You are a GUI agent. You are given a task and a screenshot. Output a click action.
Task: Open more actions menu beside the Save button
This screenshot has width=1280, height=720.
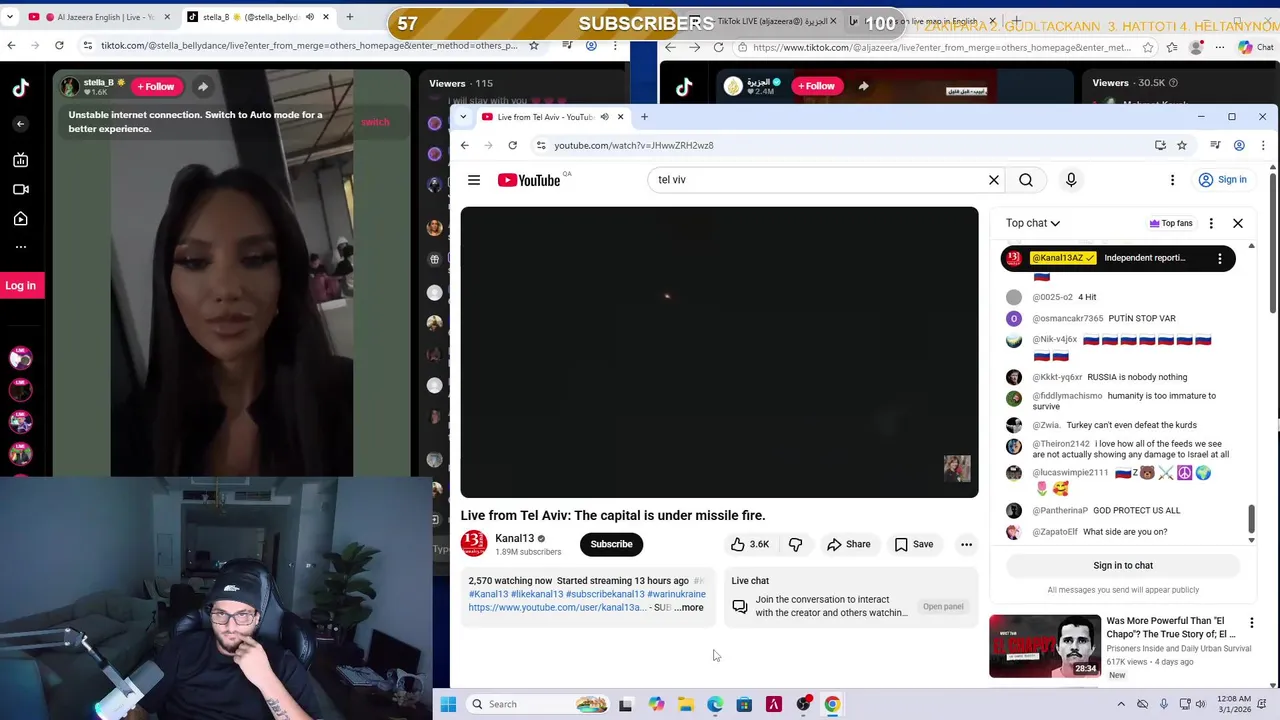pyautogui.click(x=966, y=544)
